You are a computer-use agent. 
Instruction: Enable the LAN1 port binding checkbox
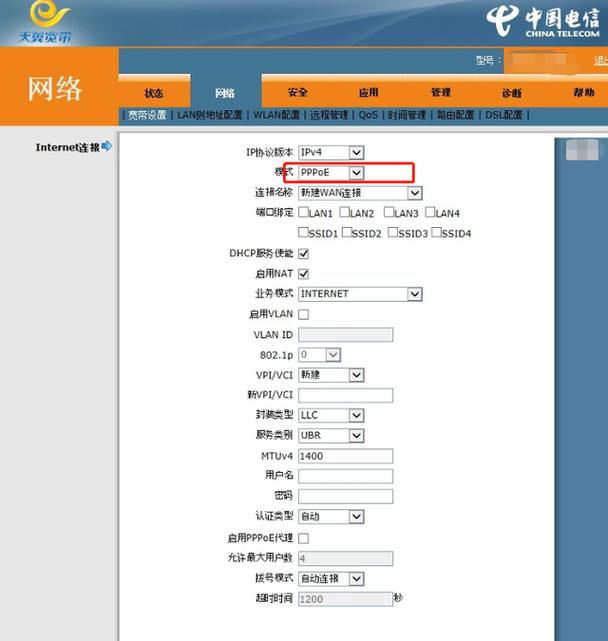click(303, 212)
